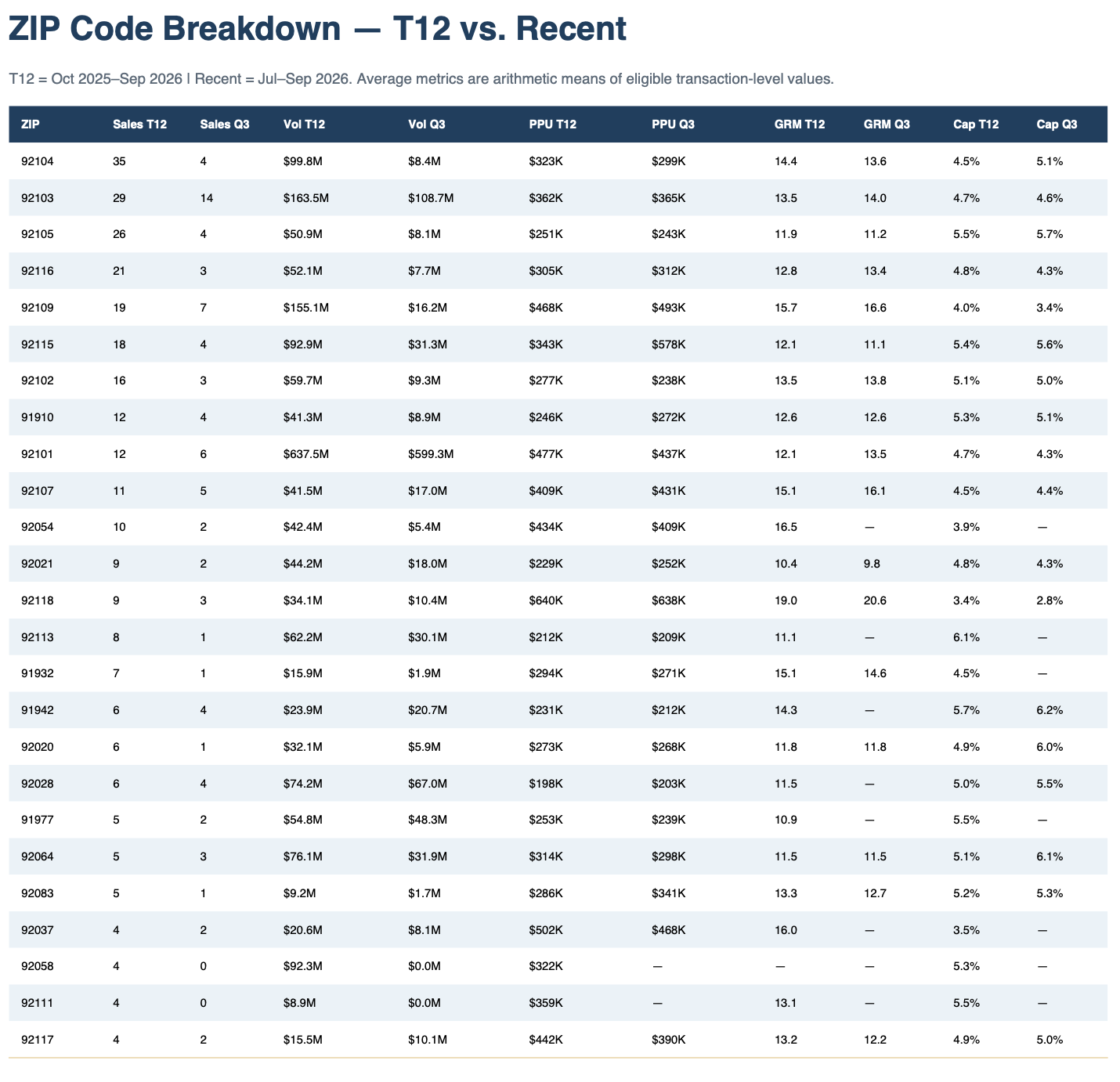Click the "Sales Q3" column header
The image size is (1120, 1082).
tap(225, 124)
